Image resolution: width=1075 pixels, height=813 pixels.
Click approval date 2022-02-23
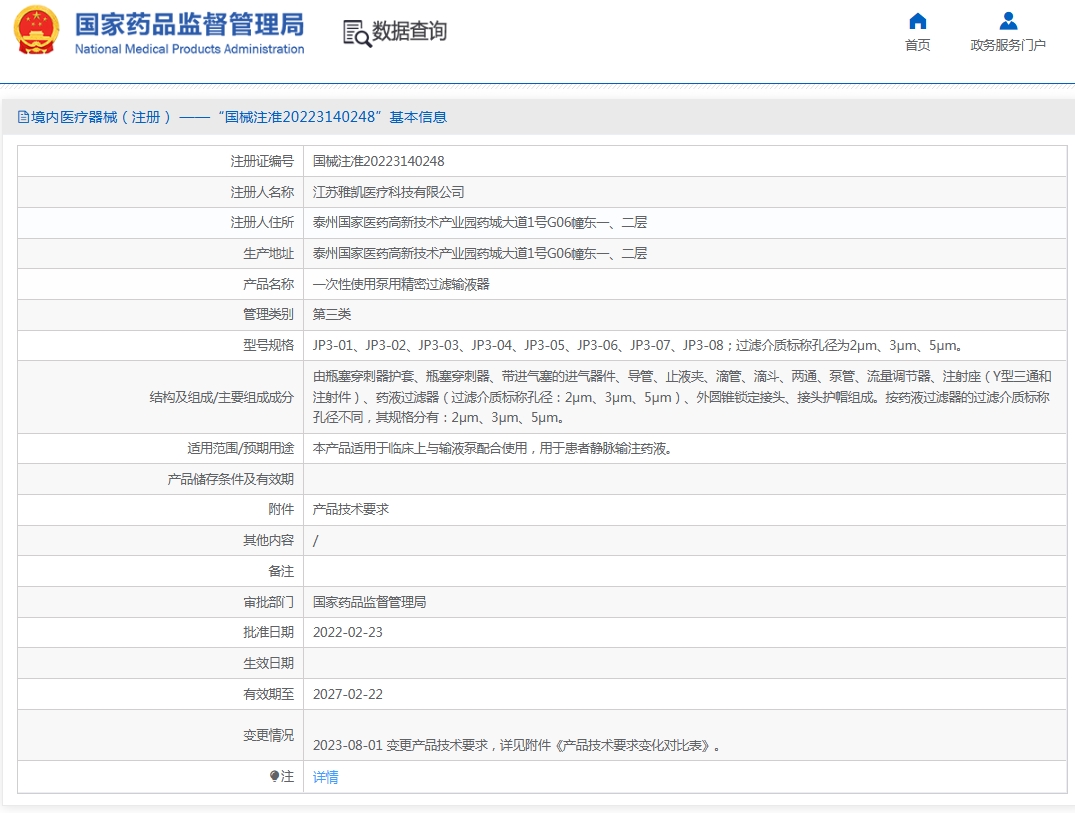[348, 632]
